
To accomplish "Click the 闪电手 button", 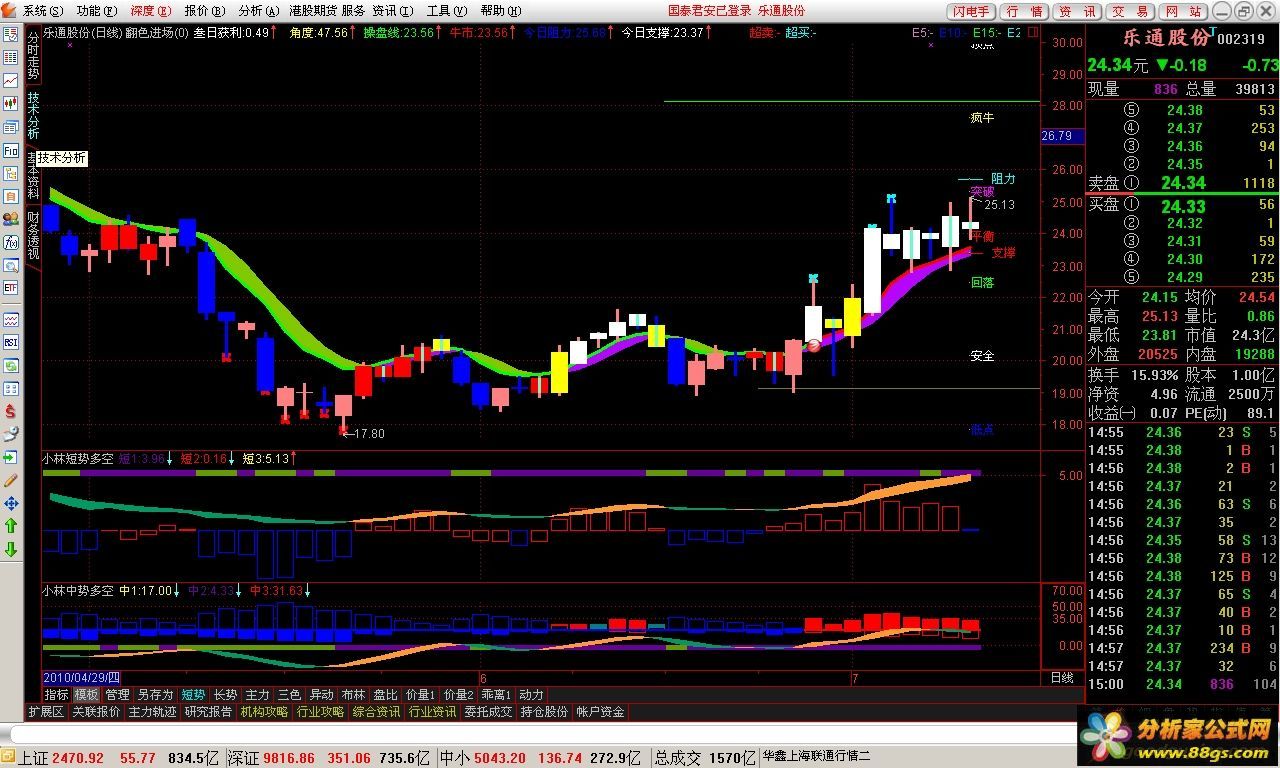I will pyautogui.click(x=970, y=12).
